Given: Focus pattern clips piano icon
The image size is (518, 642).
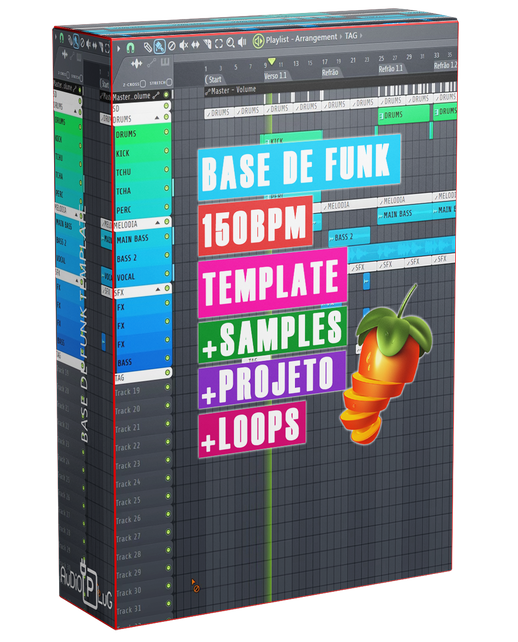Looking at the screenshot, I should point(165,62).
